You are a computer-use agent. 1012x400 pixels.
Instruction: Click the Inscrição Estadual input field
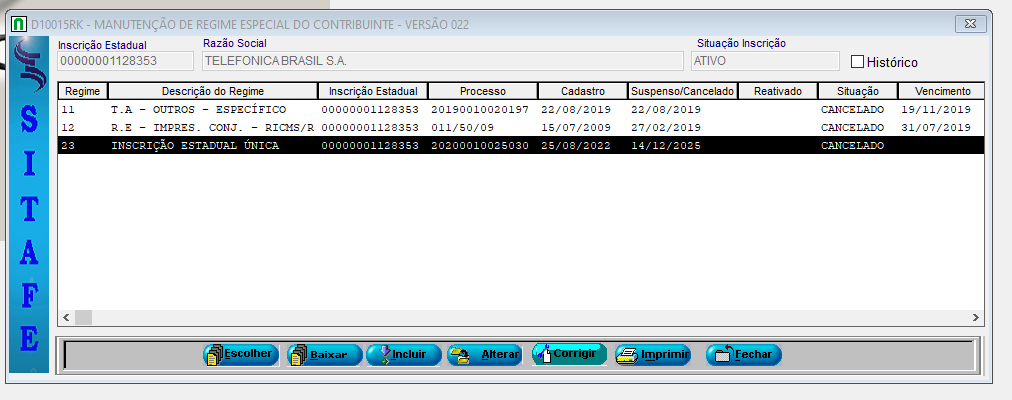tap(125, 62)
